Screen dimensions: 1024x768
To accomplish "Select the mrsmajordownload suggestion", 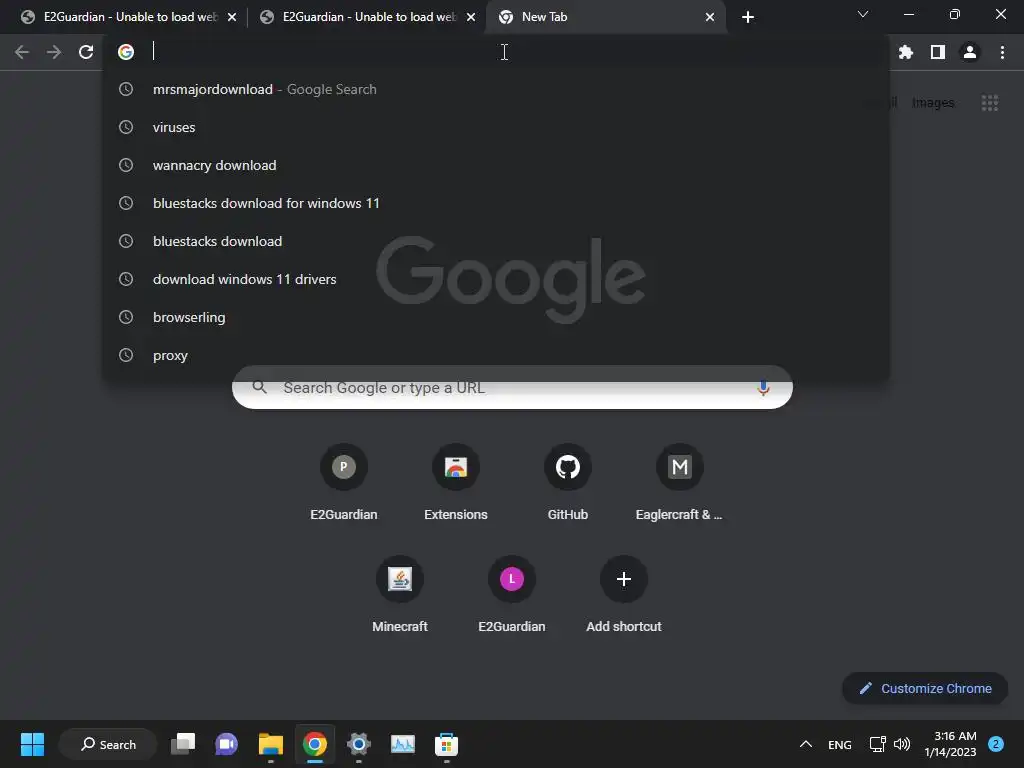I will (496, 89).
